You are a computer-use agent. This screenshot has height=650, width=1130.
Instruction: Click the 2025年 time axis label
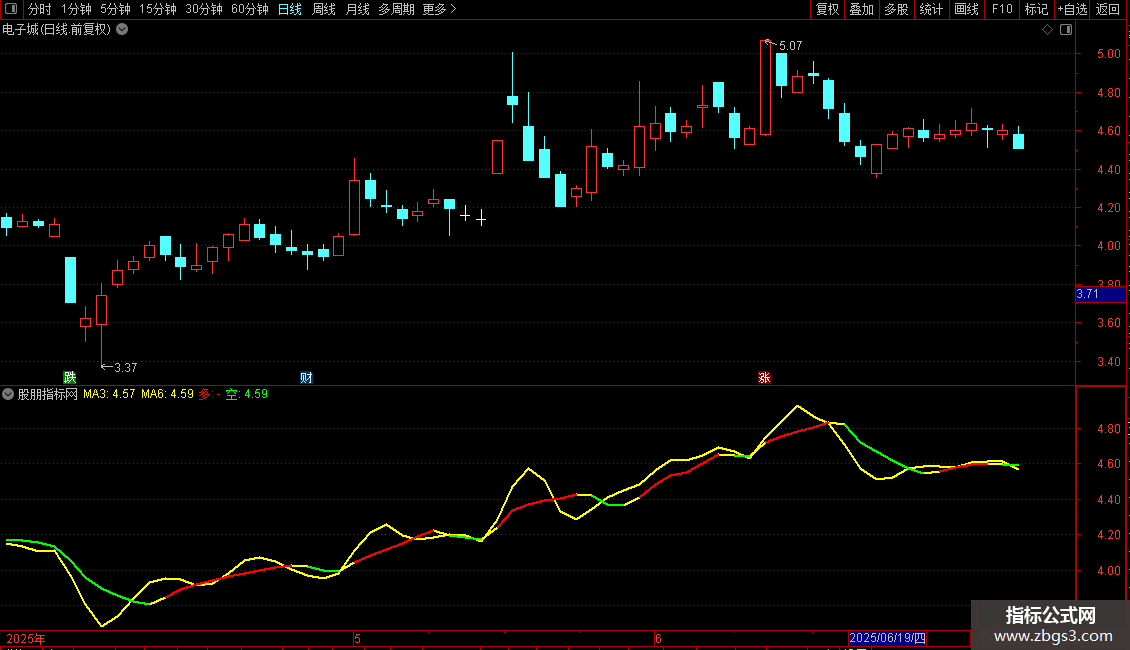click(x=26, y=638)
